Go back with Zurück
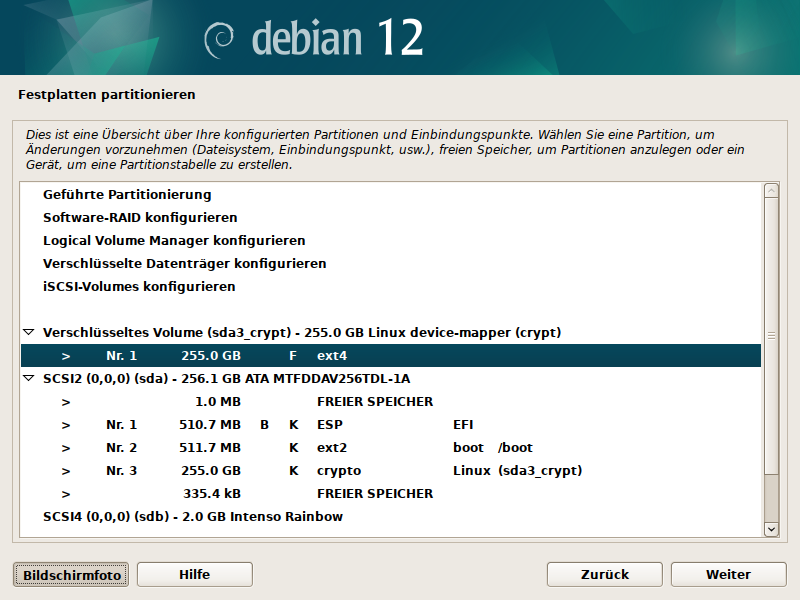The image size is (800, 600). [x=605, y=575]
